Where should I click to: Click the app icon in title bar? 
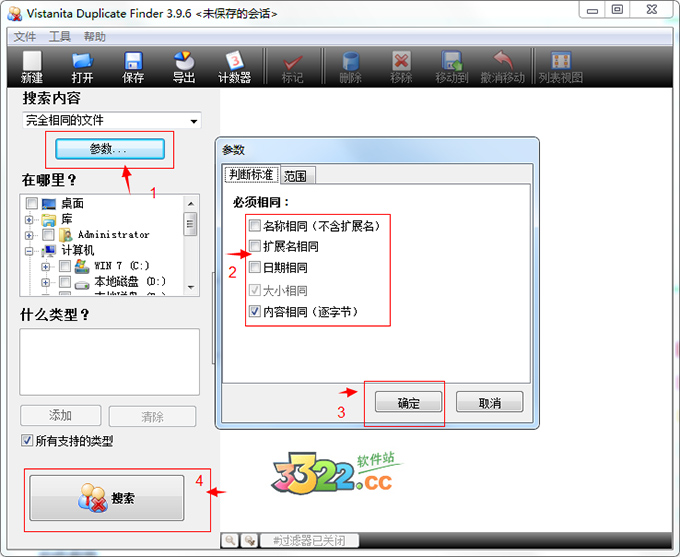[14, 13]
